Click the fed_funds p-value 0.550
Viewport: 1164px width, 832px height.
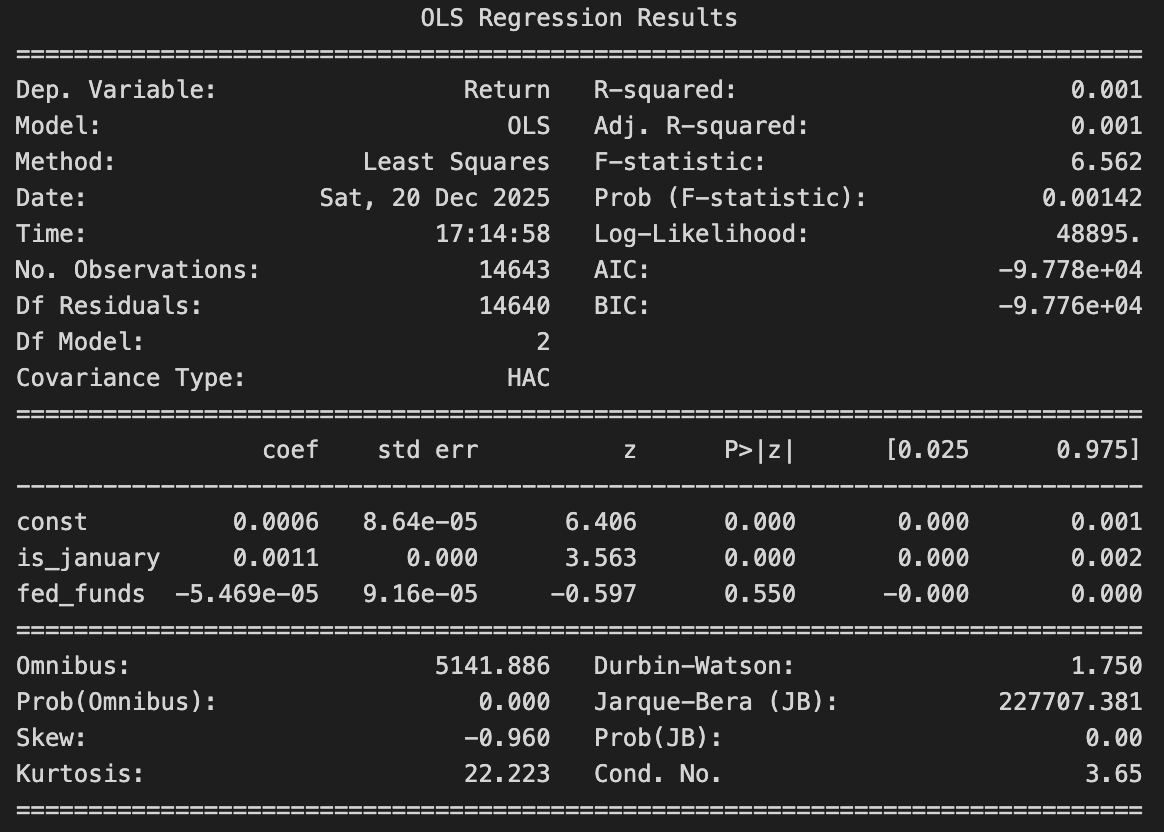[x=759, y=594]
